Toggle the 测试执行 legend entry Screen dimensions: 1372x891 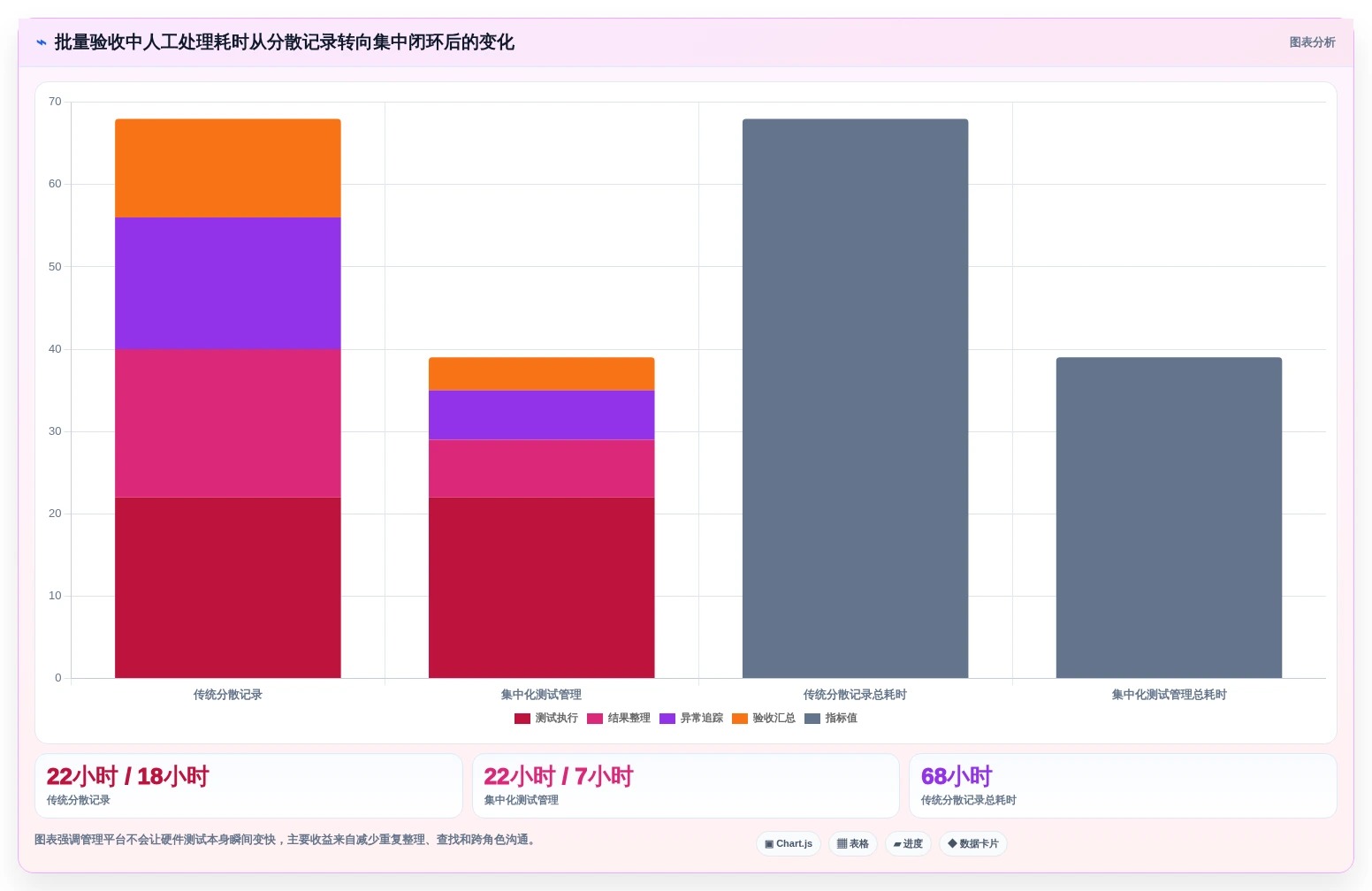(546, 719)
